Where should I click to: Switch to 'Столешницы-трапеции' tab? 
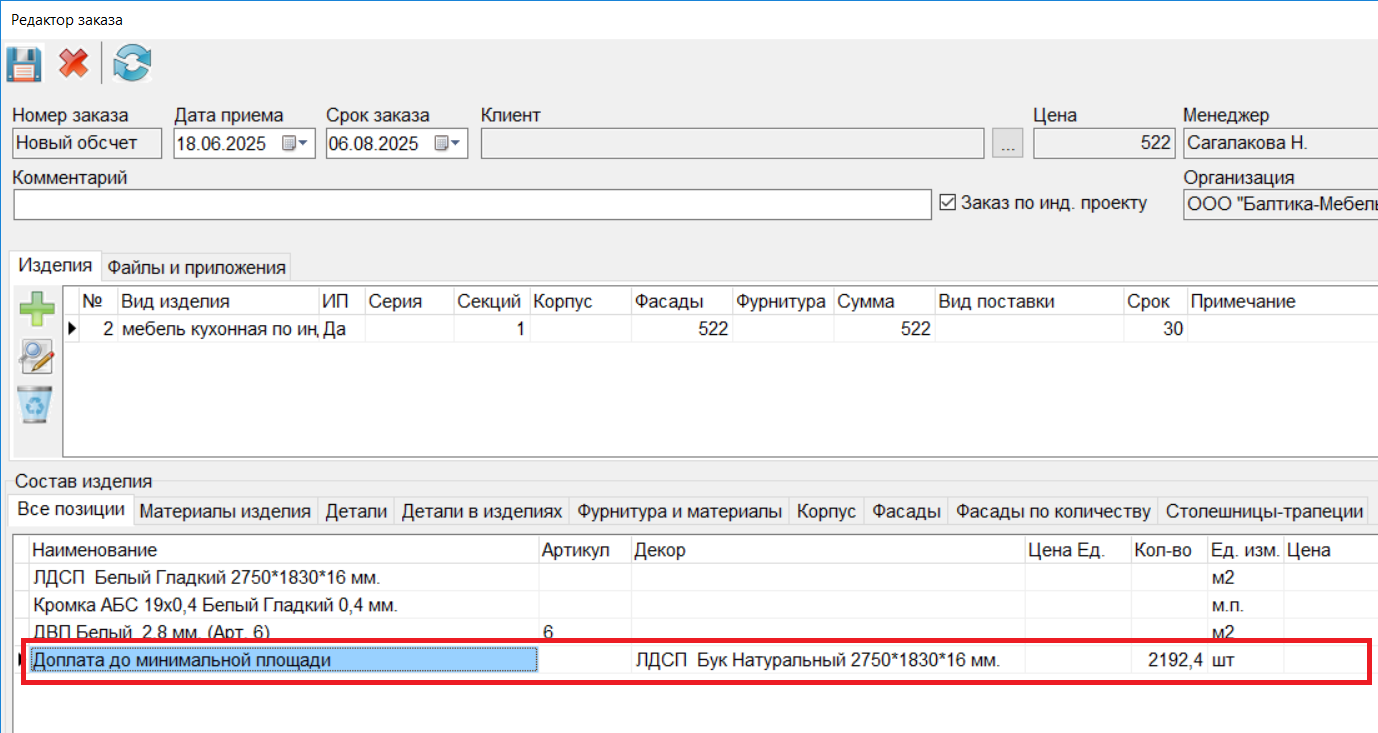point(1264,511)
